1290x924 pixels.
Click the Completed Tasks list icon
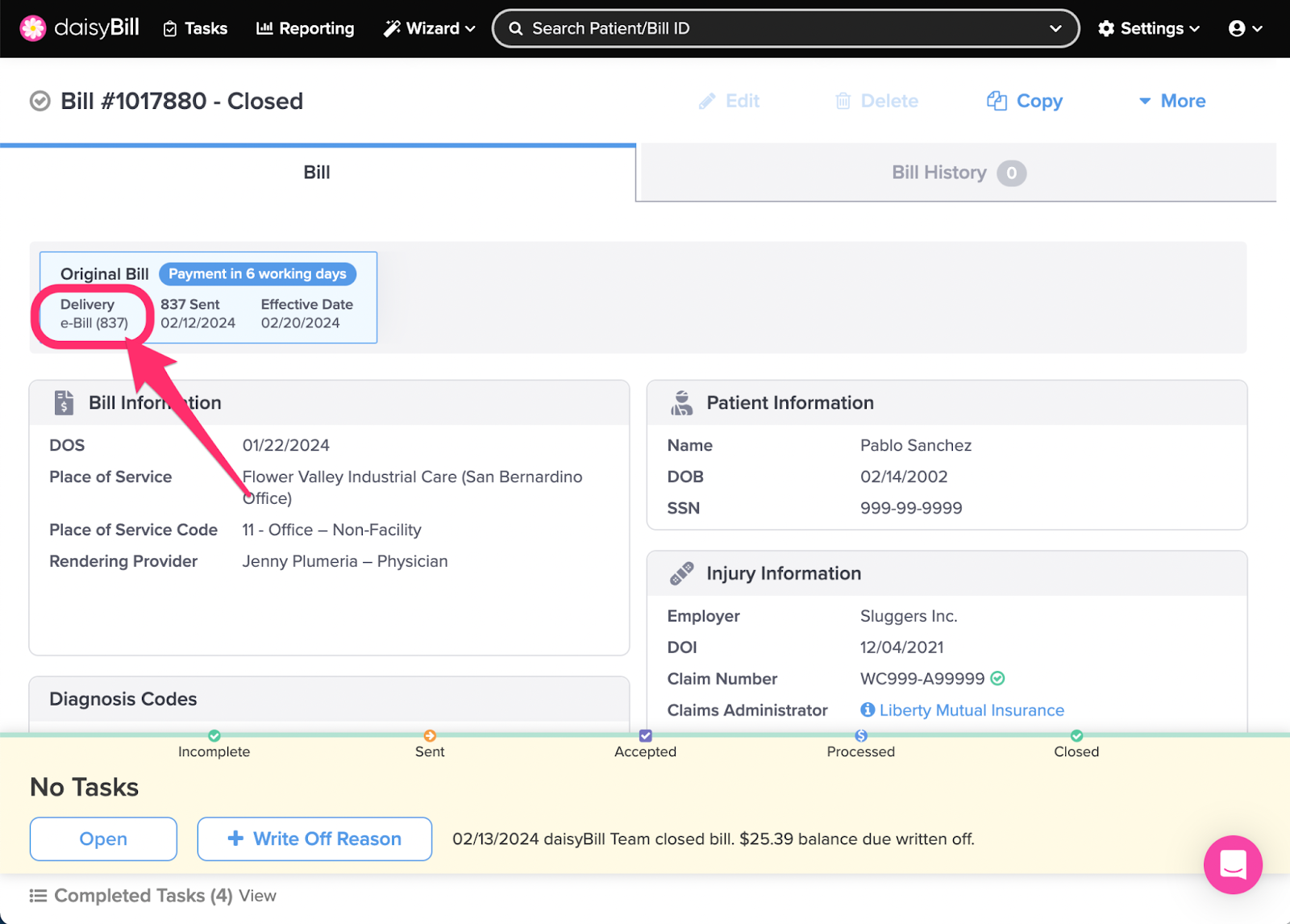38,896
